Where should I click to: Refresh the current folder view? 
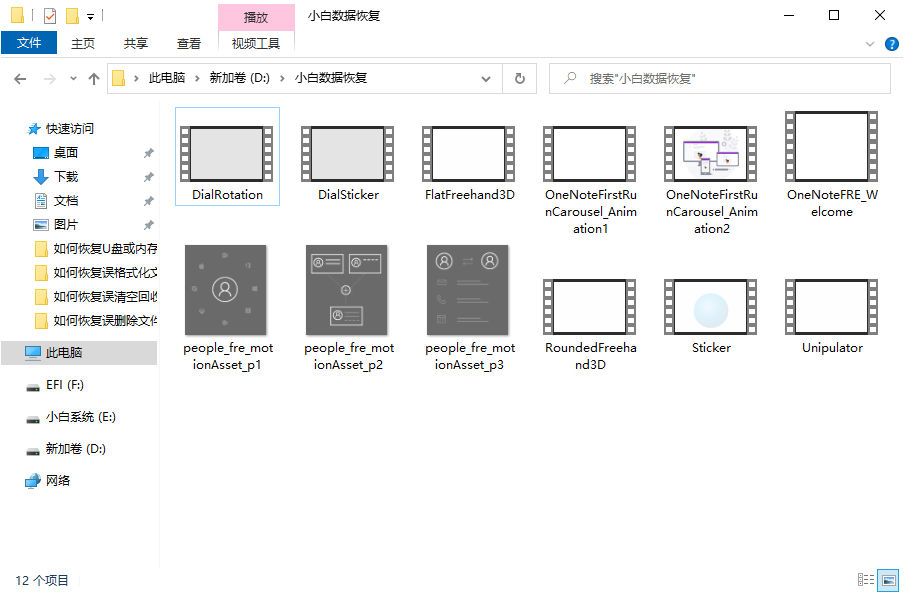point(519,78)
